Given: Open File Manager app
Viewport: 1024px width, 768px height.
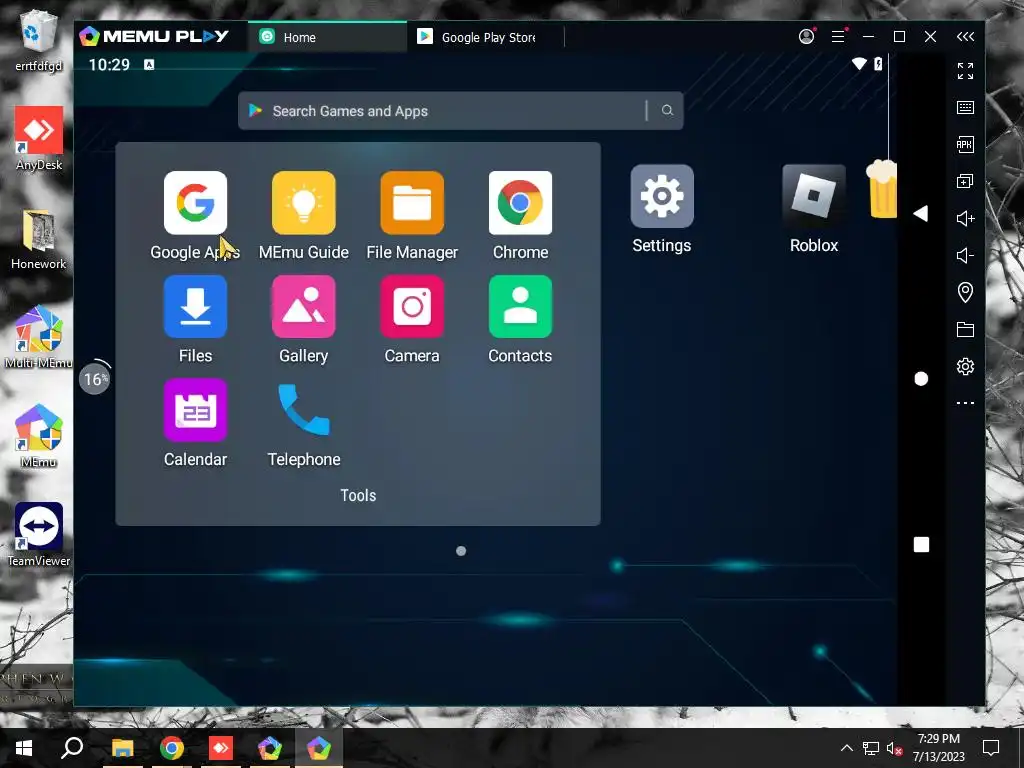Looking at the screenshot, I should click(x=412, y=203).
